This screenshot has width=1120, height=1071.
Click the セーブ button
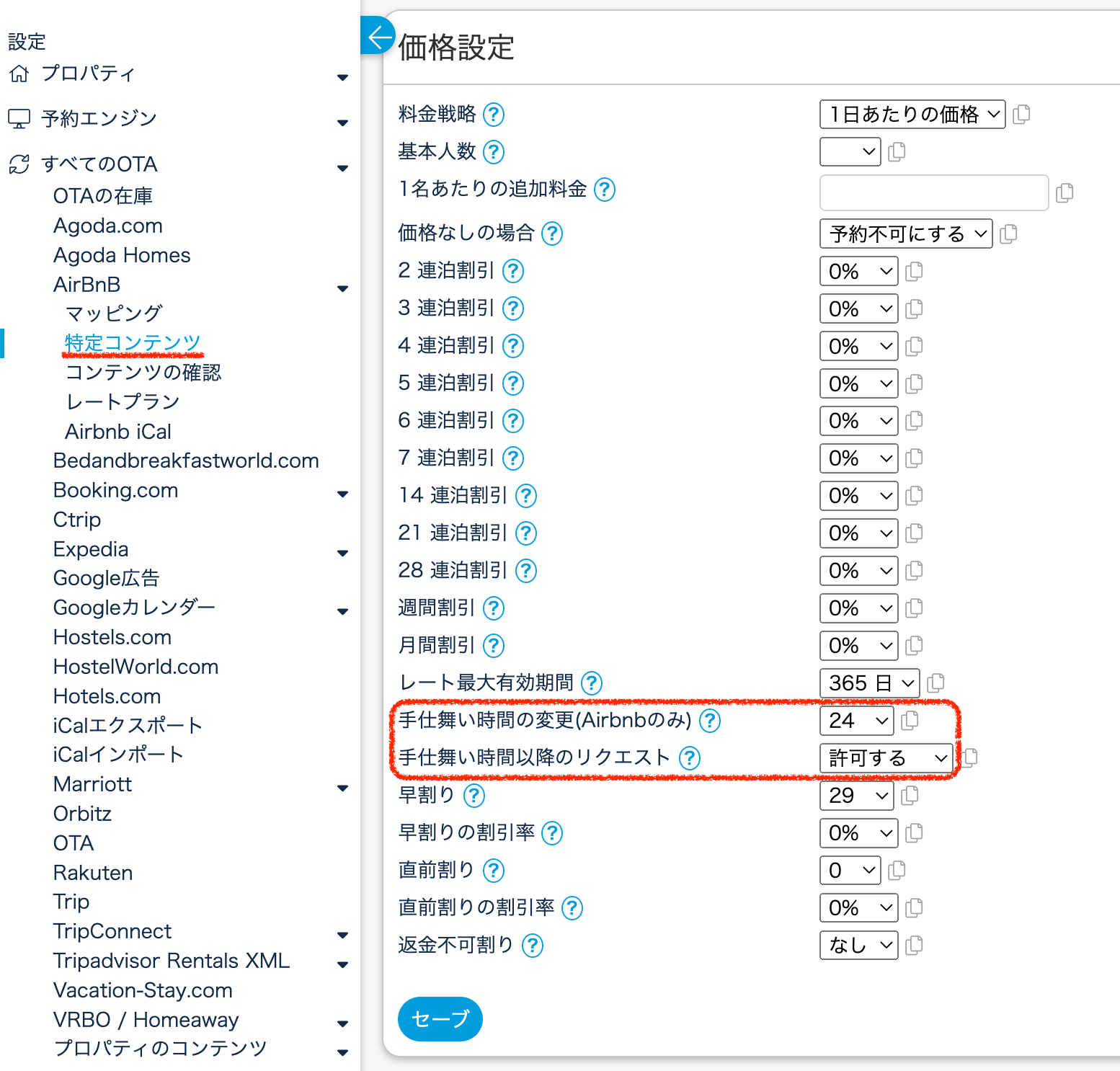click(x=440, y=1019)
